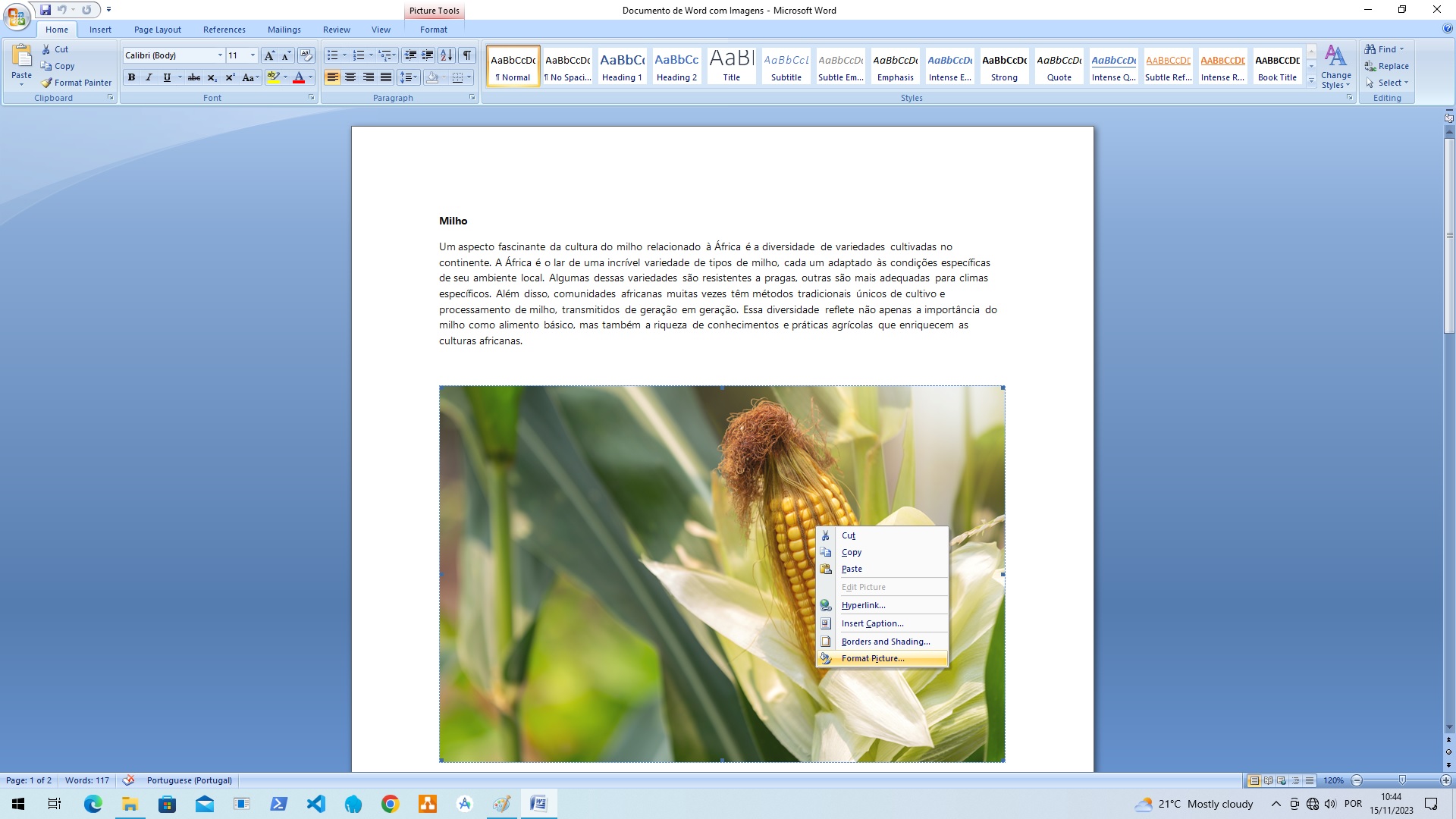Open Visual Studio Code from the taskbar

point(316,804)
